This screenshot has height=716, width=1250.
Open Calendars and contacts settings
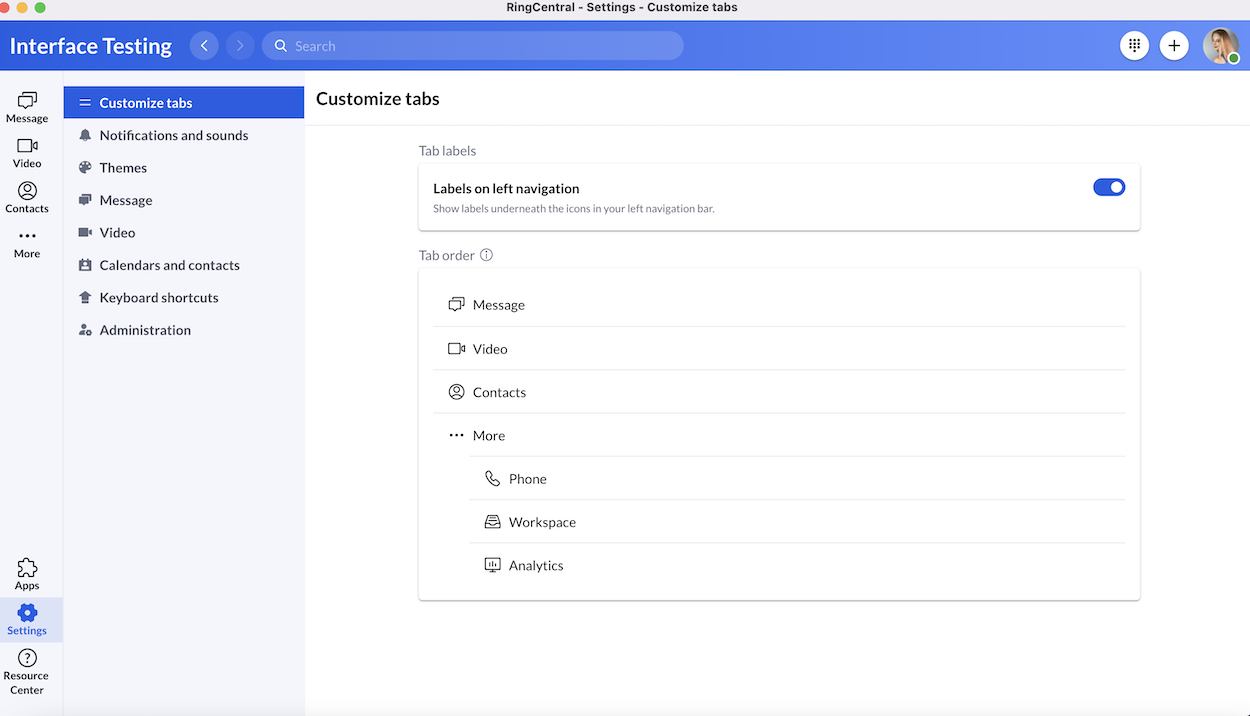(184, 265)
